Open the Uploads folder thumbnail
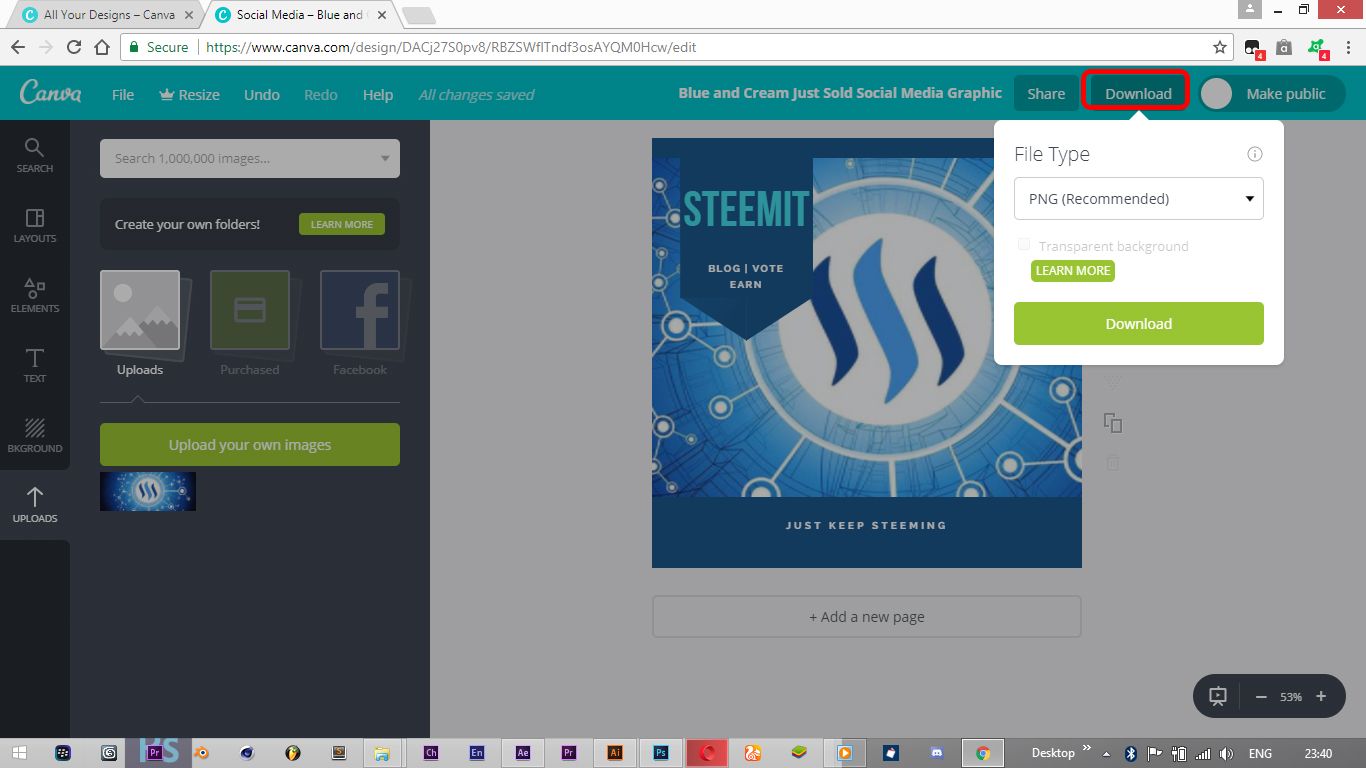1366x768 pixels. pyautogui.click(x=140, y=310)
